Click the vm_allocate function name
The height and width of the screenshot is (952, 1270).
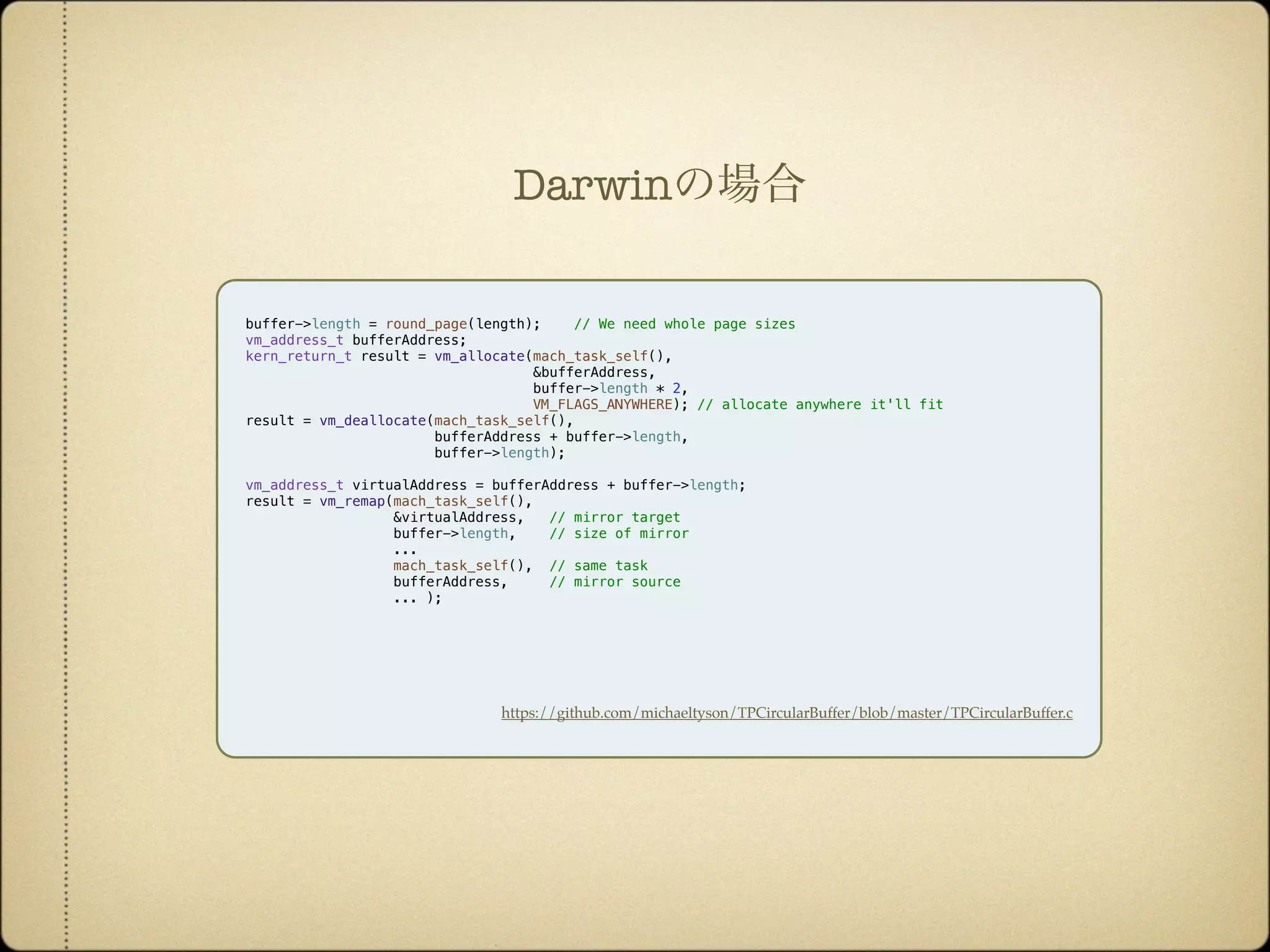click(479, 356)
